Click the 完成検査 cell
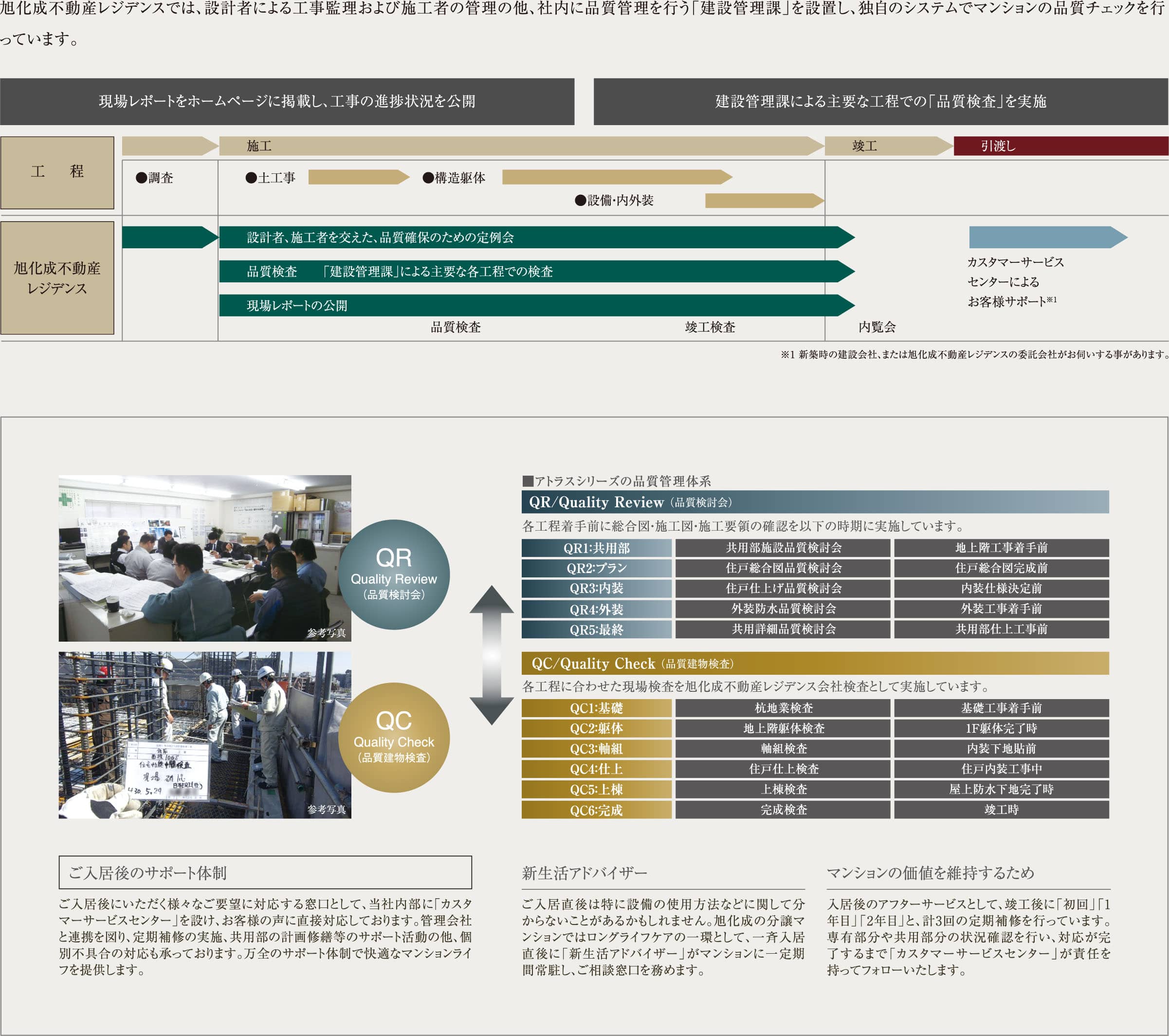1169x1036 pixels. [783, 810]
